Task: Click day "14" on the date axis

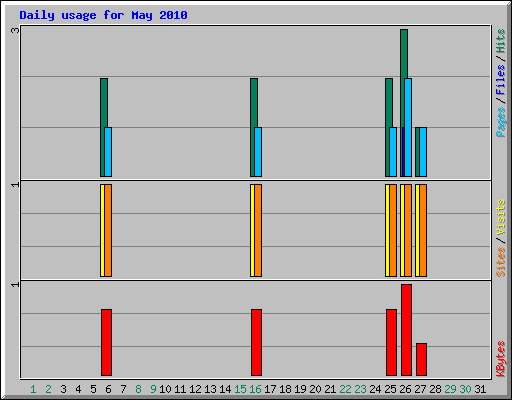Action: [x=225, y=389]
